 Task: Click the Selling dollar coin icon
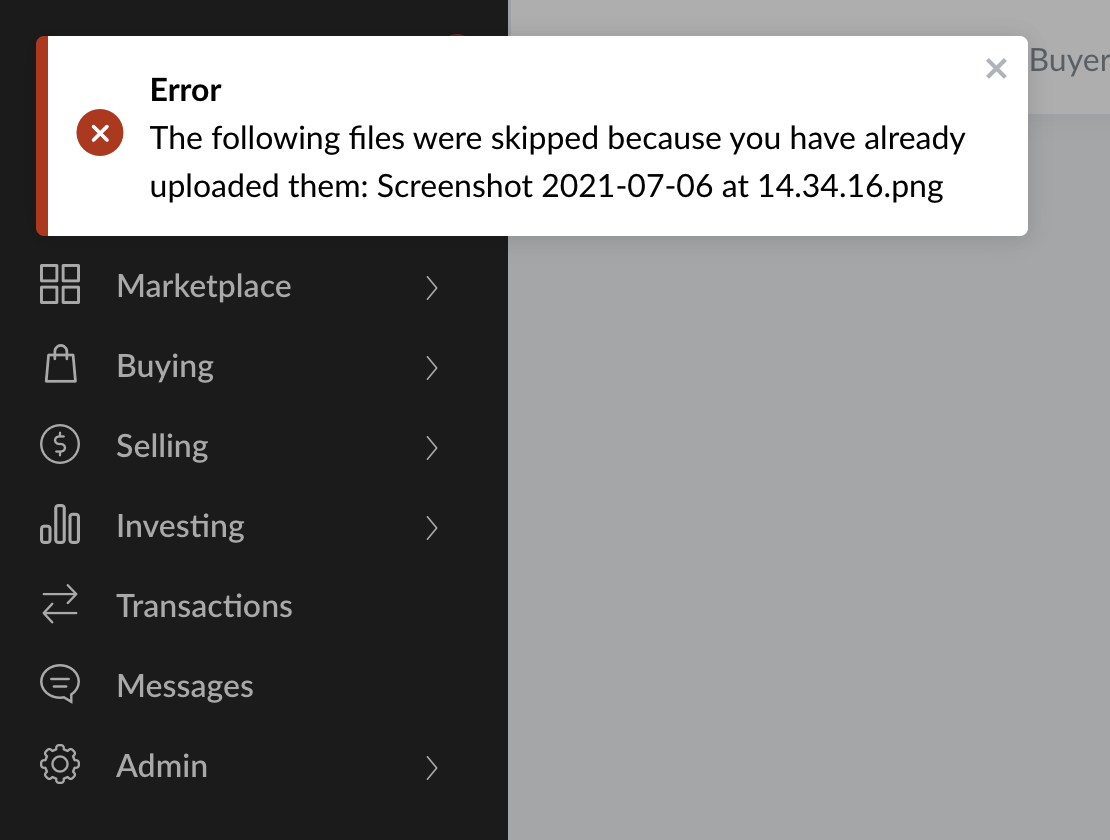tap(60, 444)
